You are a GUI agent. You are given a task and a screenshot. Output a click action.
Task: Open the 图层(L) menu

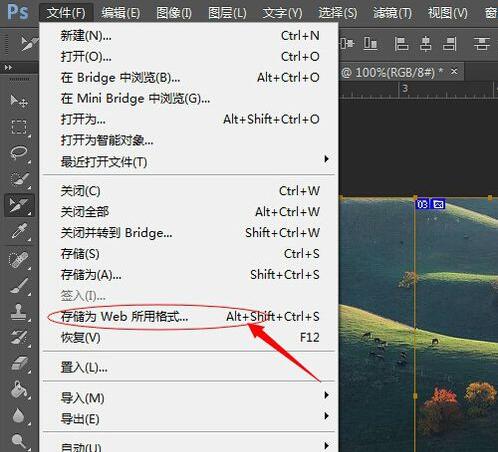(x=227, y=13)
